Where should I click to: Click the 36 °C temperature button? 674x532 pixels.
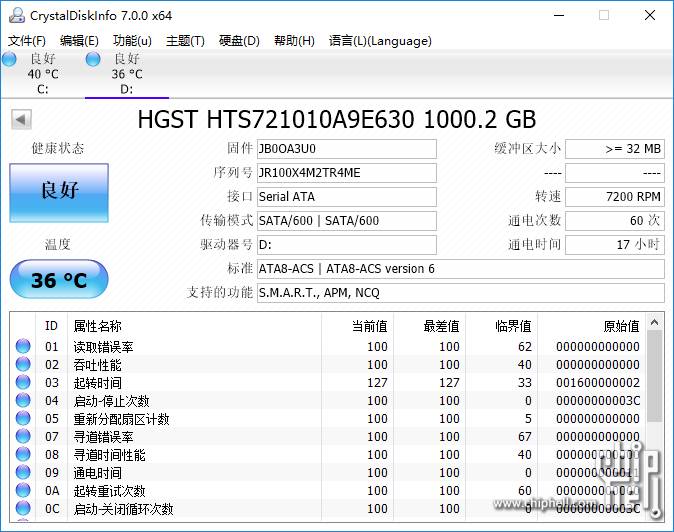pos(59,279)
